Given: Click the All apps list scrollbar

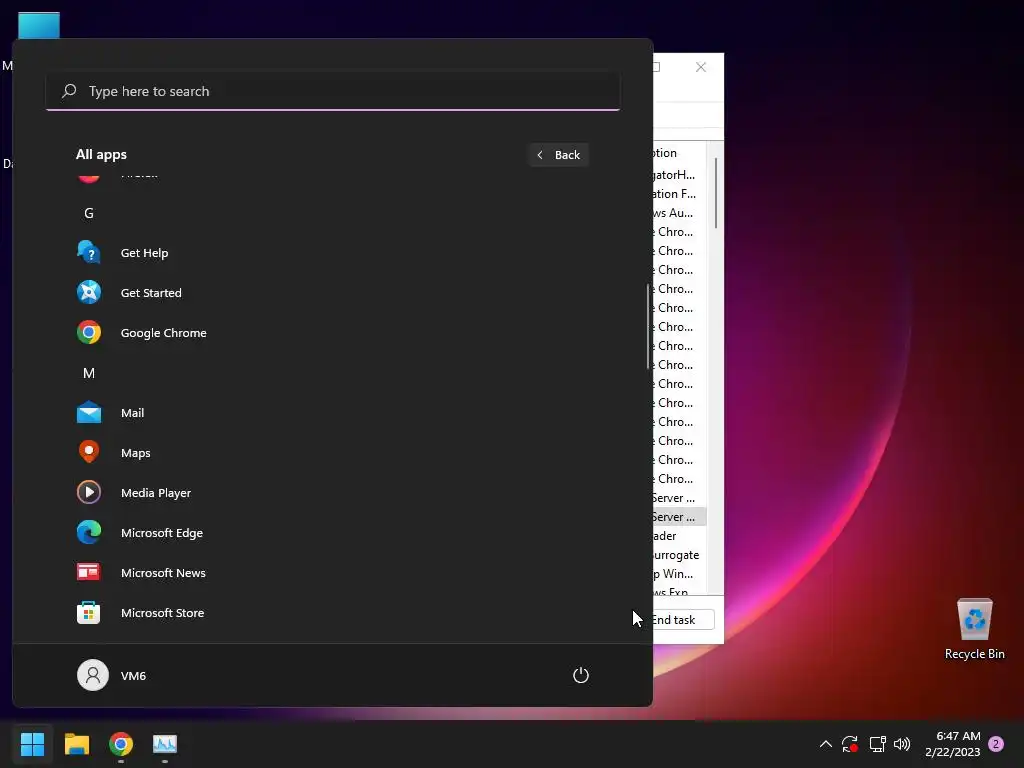Looking at the screenshot, I should coord(648,327).
